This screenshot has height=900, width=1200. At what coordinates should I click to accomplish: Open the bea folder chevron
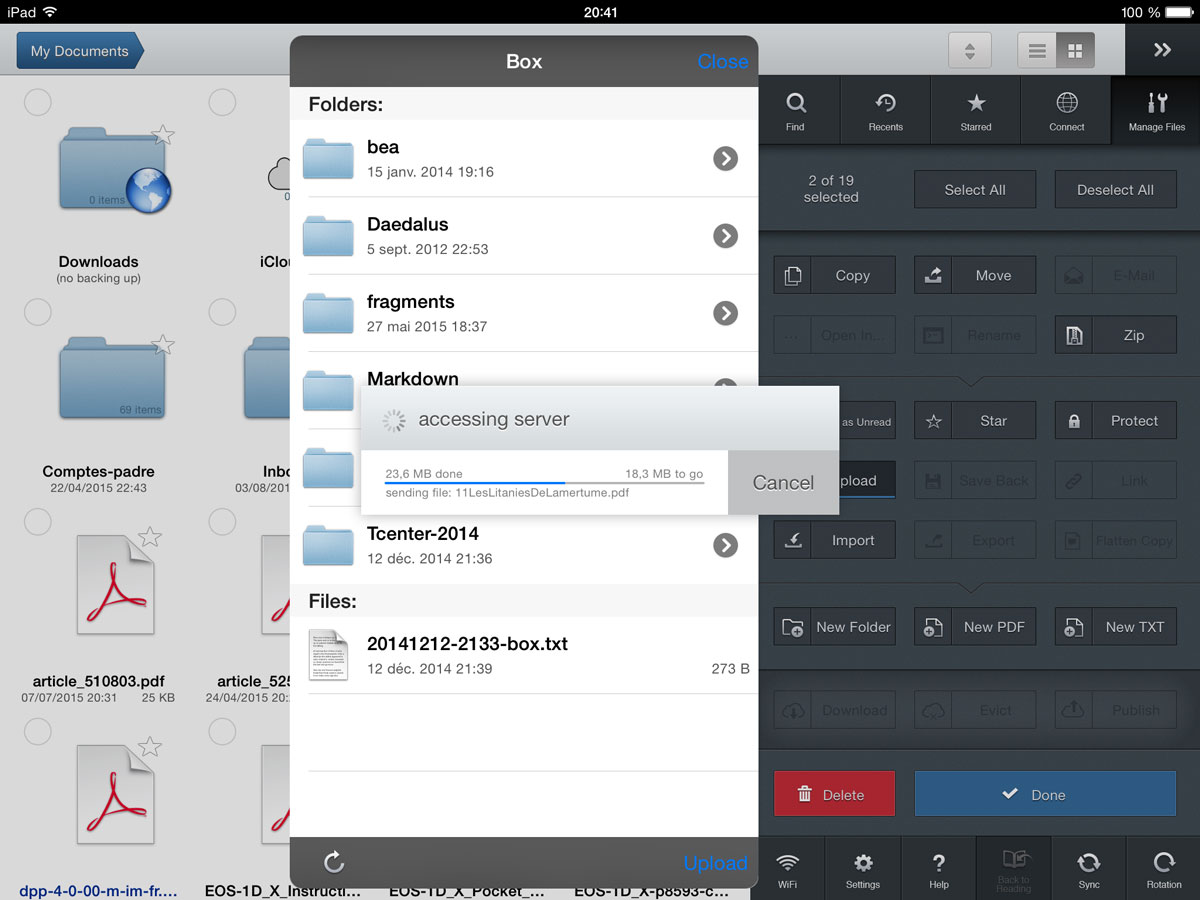(725, 158)
